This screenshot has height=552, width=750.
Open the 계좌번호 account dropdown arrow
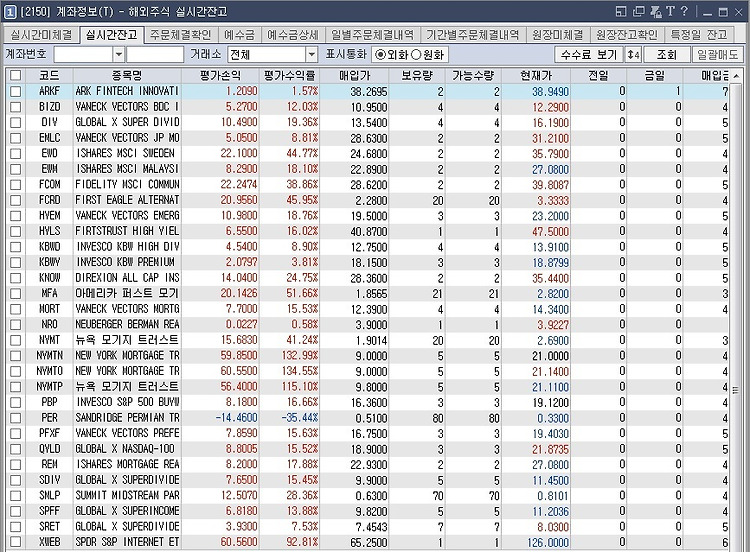(x=119, y=55)
